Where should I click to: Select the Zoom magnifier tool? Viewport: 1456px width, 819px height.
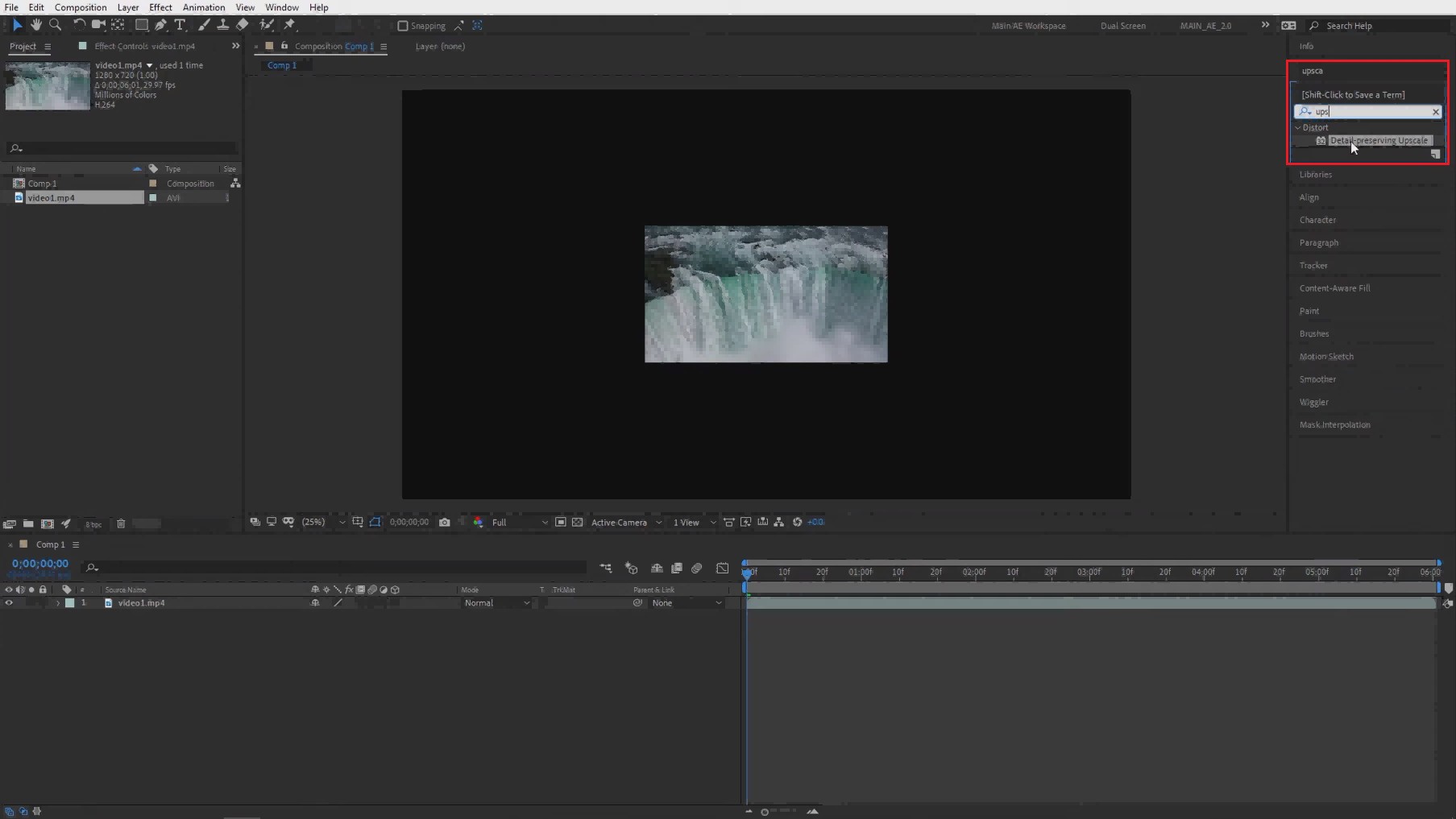coord(56,25)
